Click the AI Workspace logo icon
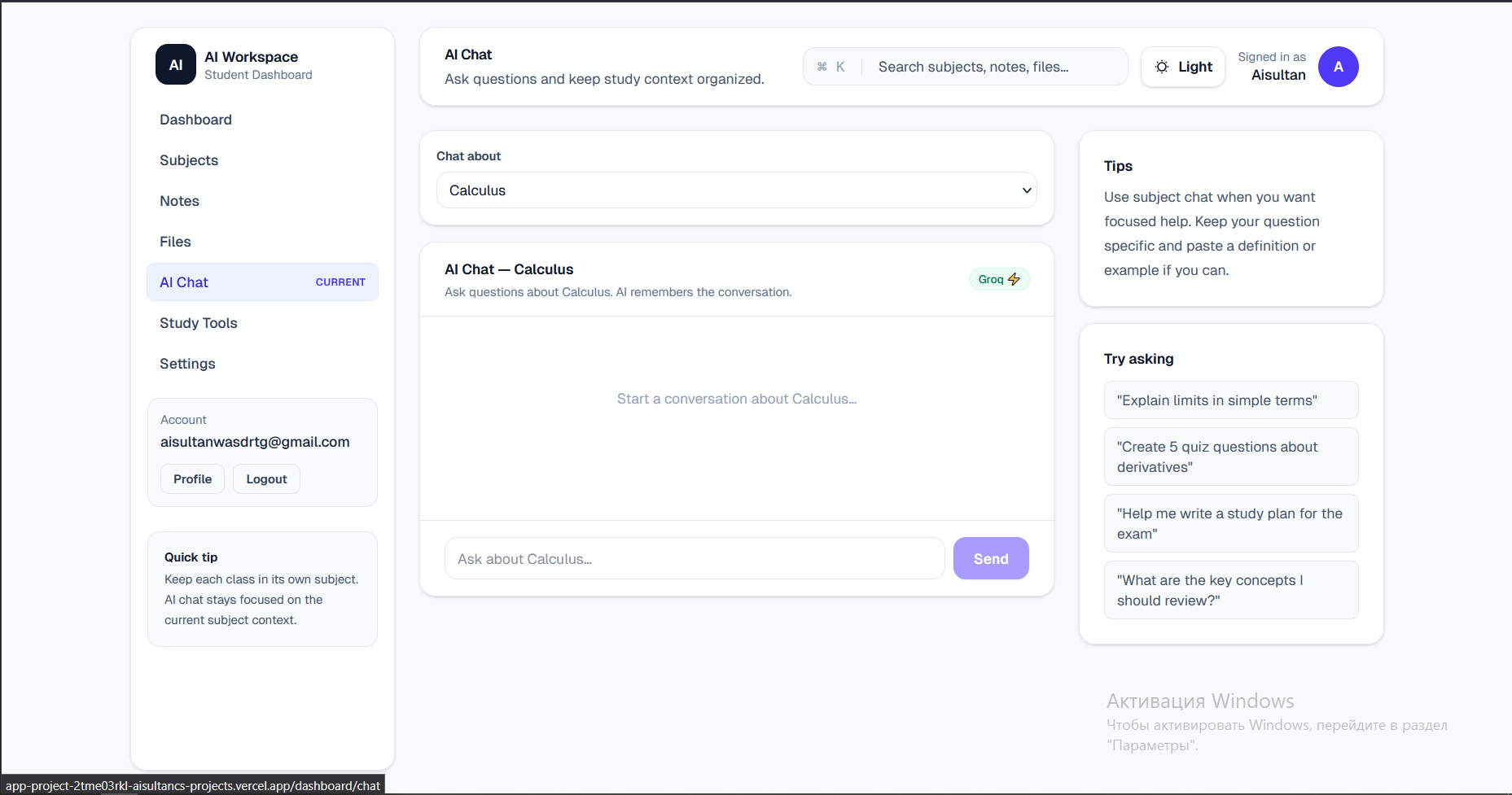This screenshot has width=1512, height=795. click(x=175, y=65)
